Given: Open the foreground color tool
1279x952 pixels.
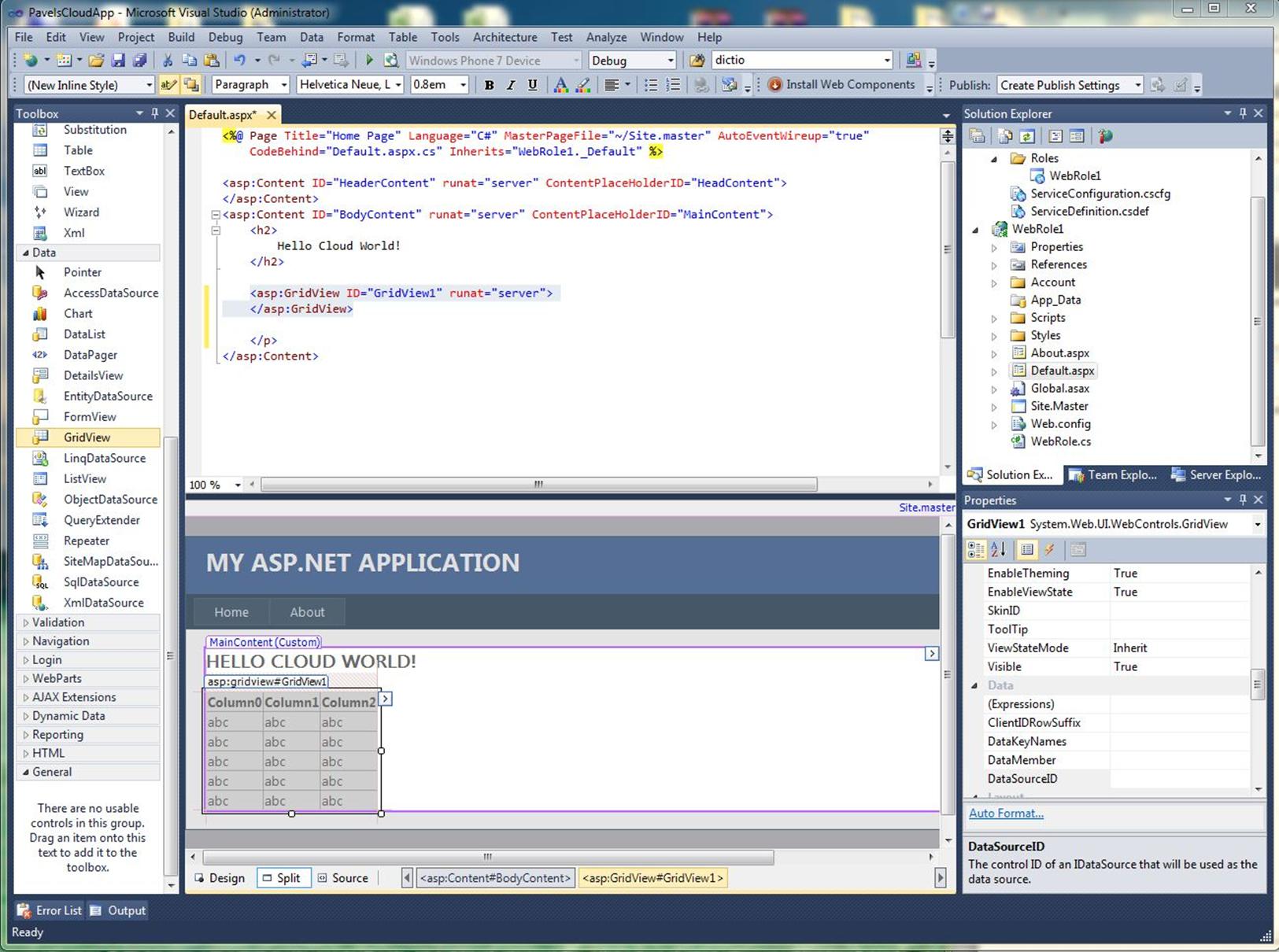Looking at the screenshot, I should coord(560,85).
